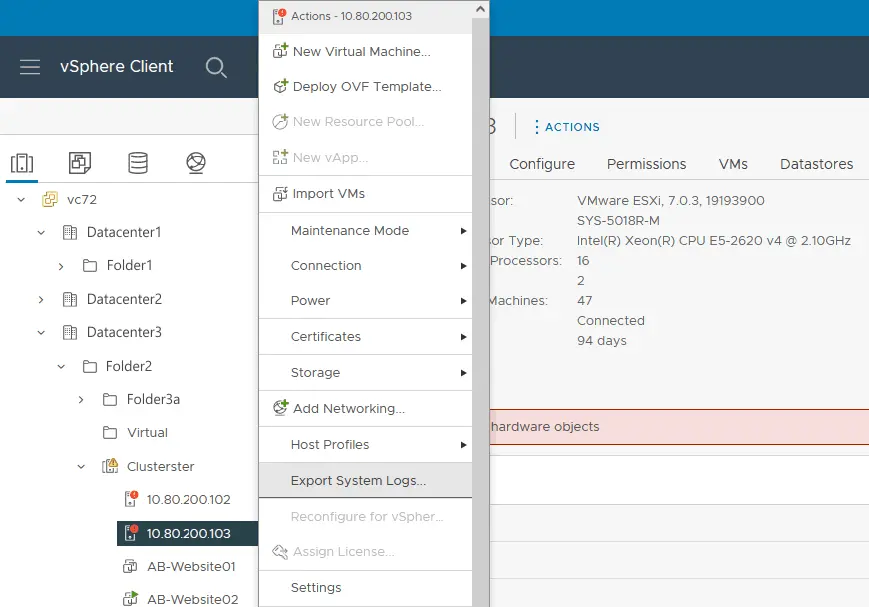Open the Host Profiles submenu
This screenshot has height=607, width=869.
tap(366, 445)
